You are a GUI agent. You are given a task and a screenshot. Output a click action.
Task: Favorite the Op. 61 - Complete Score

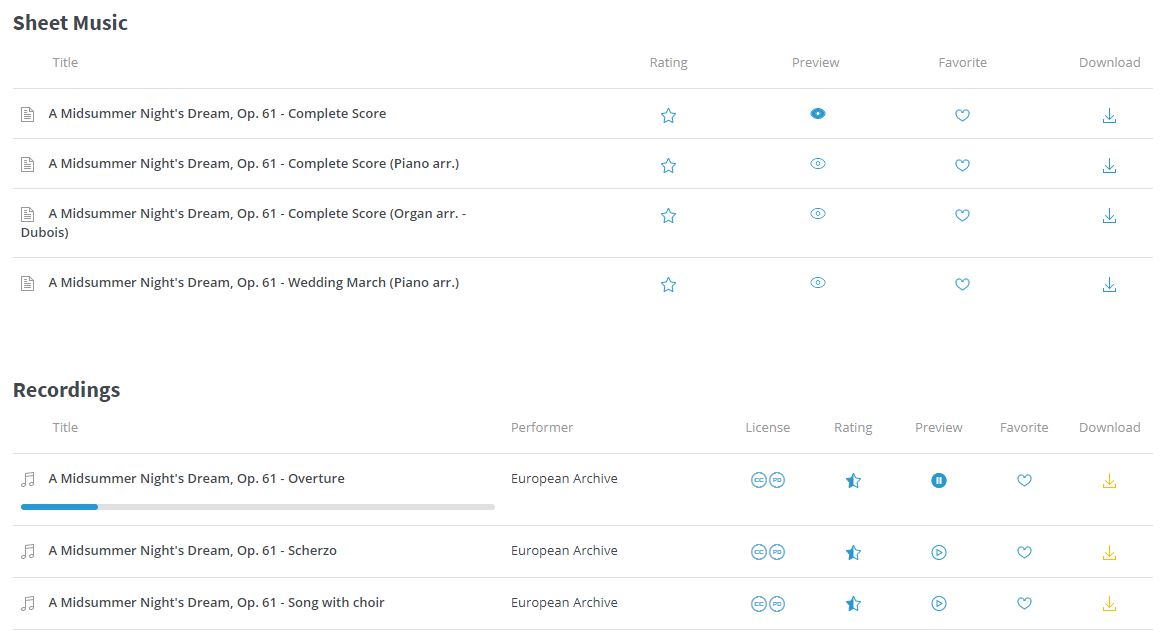click(x=963, y=115)
